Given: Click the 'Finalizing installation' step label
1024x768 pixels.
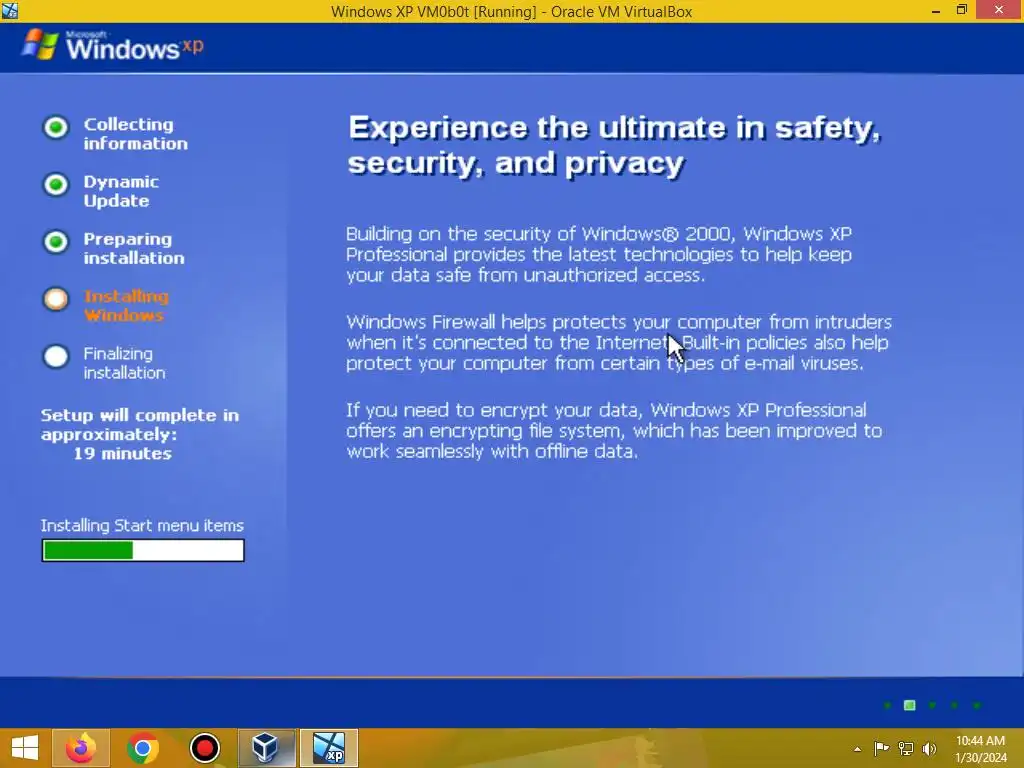Looking at the screenshot, I should 124,363.
